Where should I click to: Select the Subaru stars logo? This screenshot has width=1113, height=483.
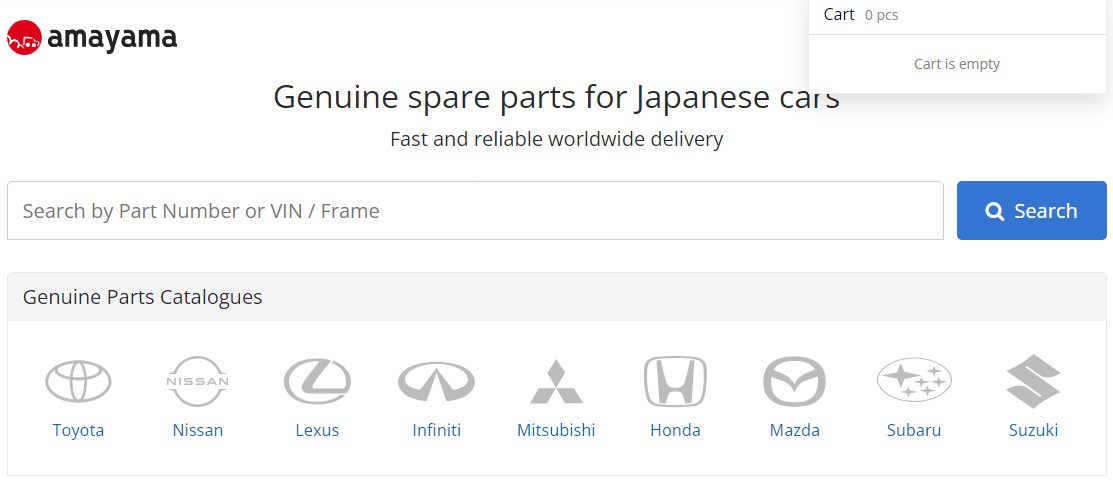(914, 380)
